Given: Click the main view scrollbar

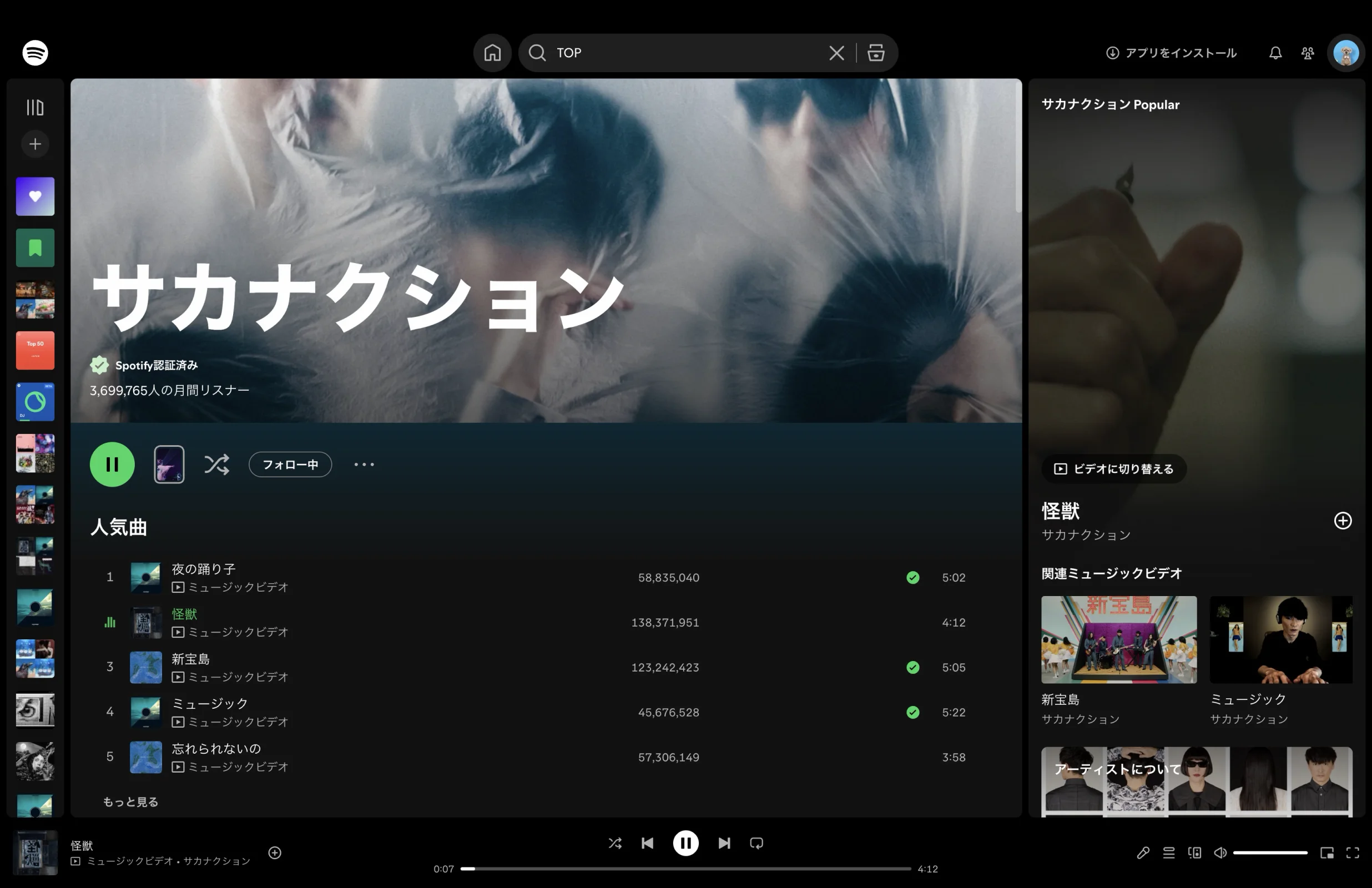Looking at the screenshot, I should coord(1018,146).
